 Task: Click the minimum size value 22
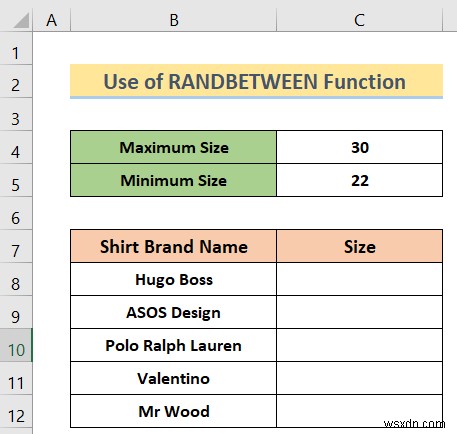tap(359, 180)
